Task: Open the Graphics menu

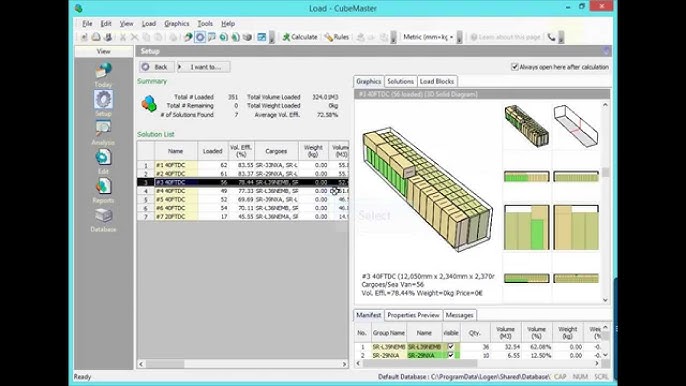Action: [177, 24]
